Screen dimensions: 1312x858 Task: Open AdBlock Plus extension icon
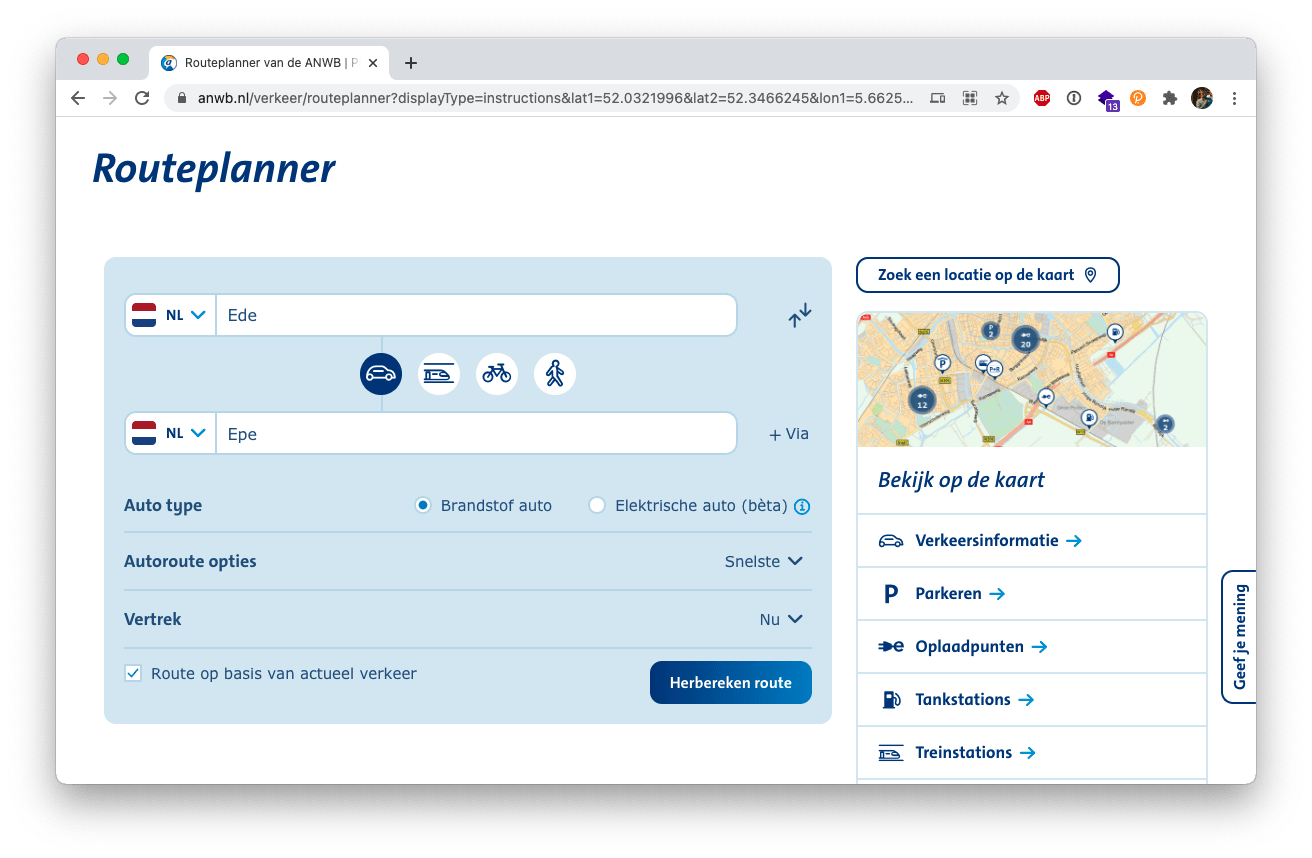click(x=1042, y=98)
